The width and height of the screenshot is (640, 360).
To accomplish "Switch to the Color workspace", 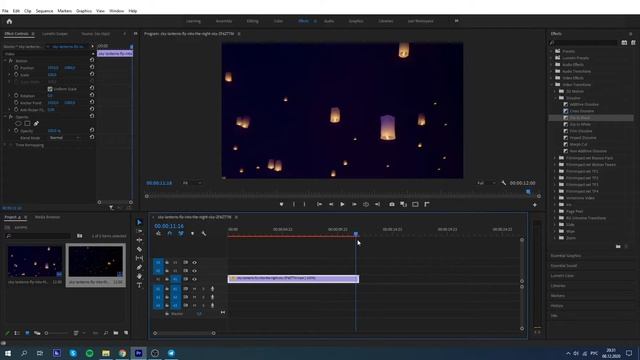I will click(x=278, y=21).
